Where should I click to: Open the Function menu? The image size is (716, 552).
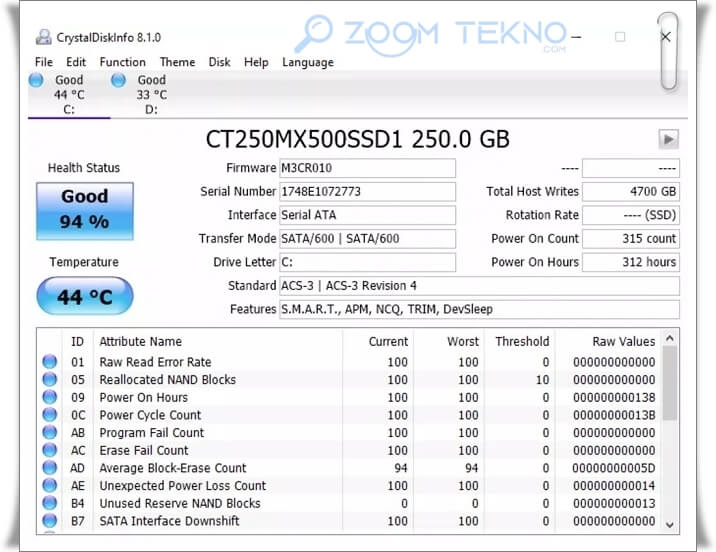(122, 62)
